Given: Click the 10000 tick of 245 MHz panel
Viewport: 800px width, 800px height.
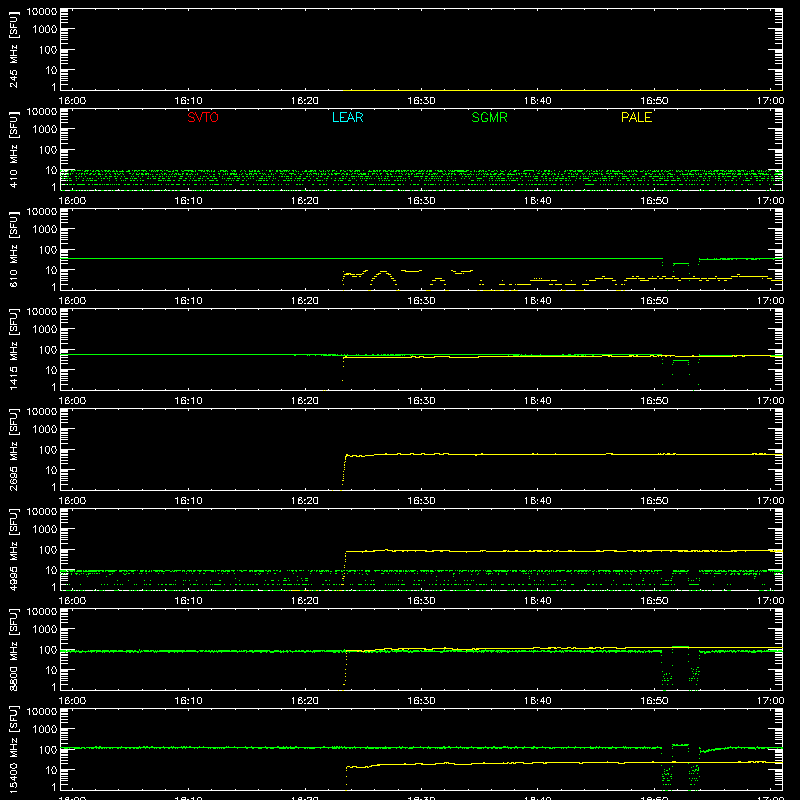Looking at the screenshot, I should point(42,12).
